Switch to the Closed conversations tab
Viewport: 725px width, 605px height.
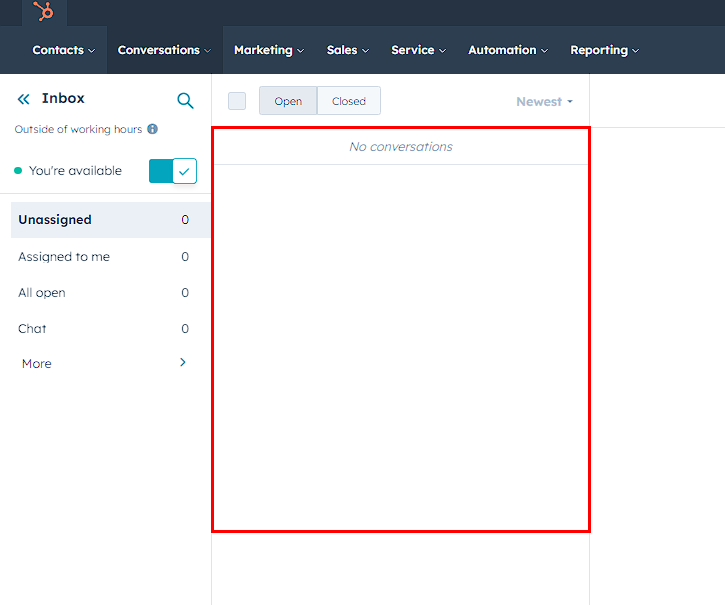point(349,100)
